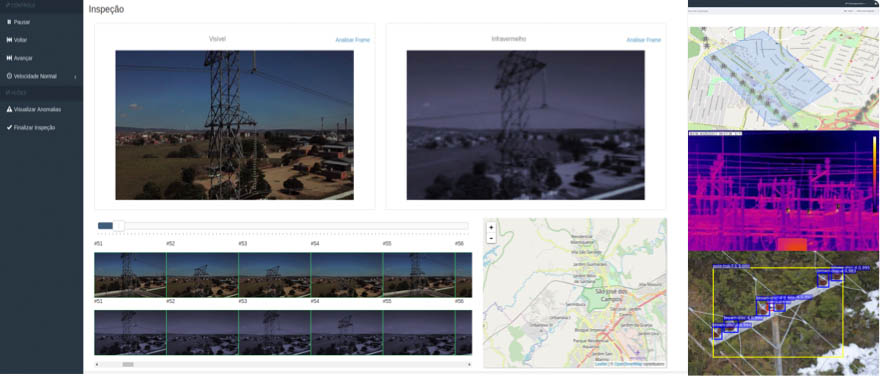Select visible thumbnail frame #51
This screenshot has height=383, width=890.
click(130, 275)
